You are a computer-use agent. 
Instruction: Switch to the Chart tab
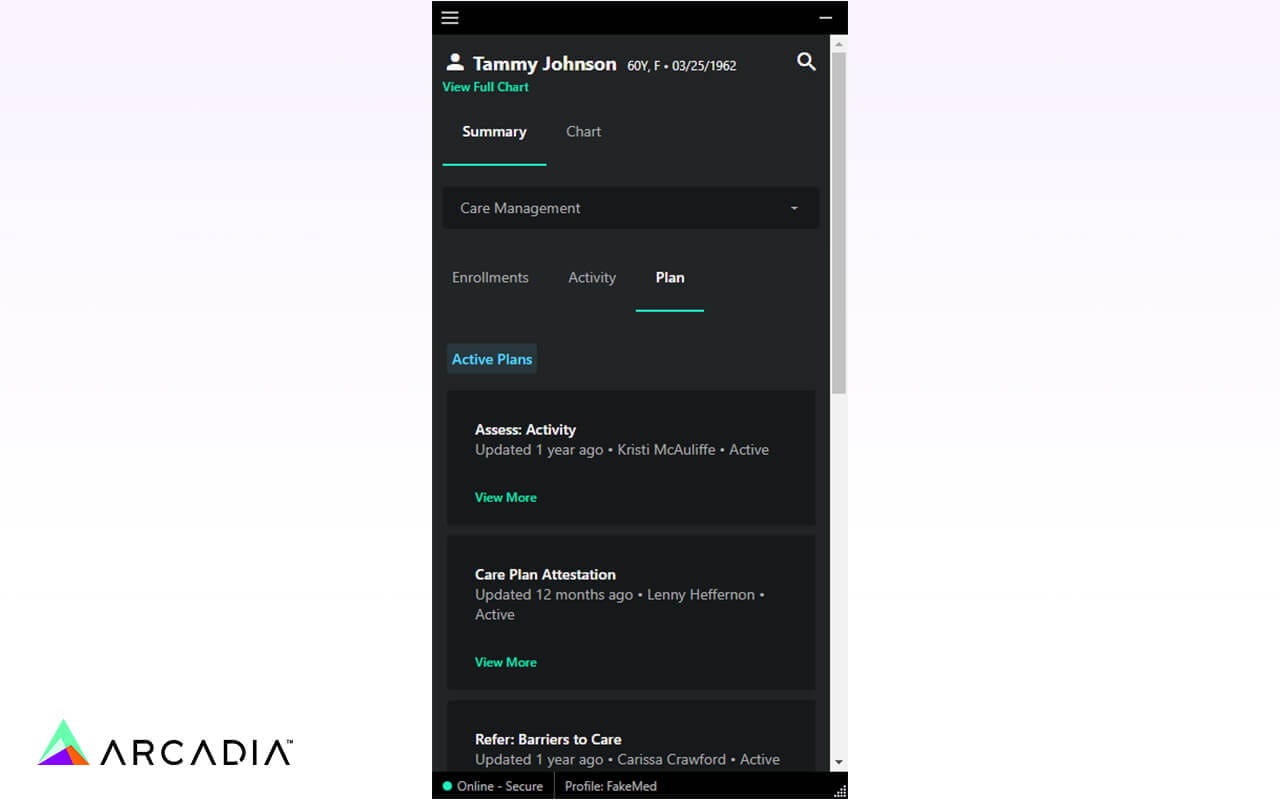click(x=583, y=132)
